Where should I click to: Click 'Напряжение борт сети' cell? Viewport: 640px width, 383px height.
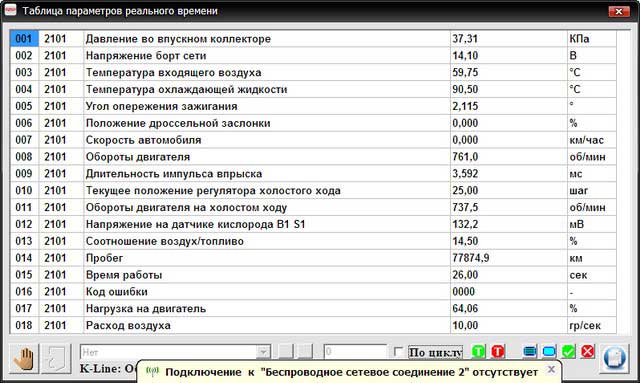pyautogui.click(x=267, y=56)
